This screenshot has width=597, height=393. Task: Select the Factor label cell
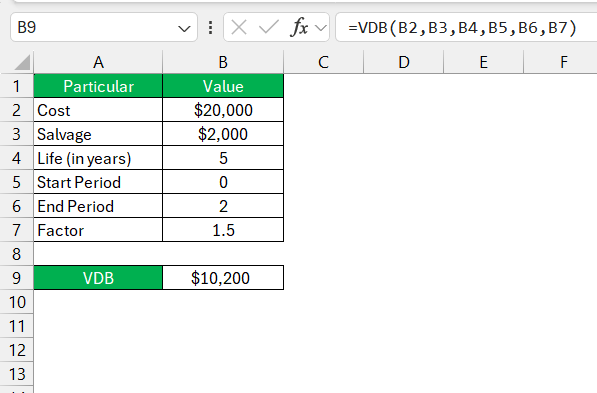(98, 230)
